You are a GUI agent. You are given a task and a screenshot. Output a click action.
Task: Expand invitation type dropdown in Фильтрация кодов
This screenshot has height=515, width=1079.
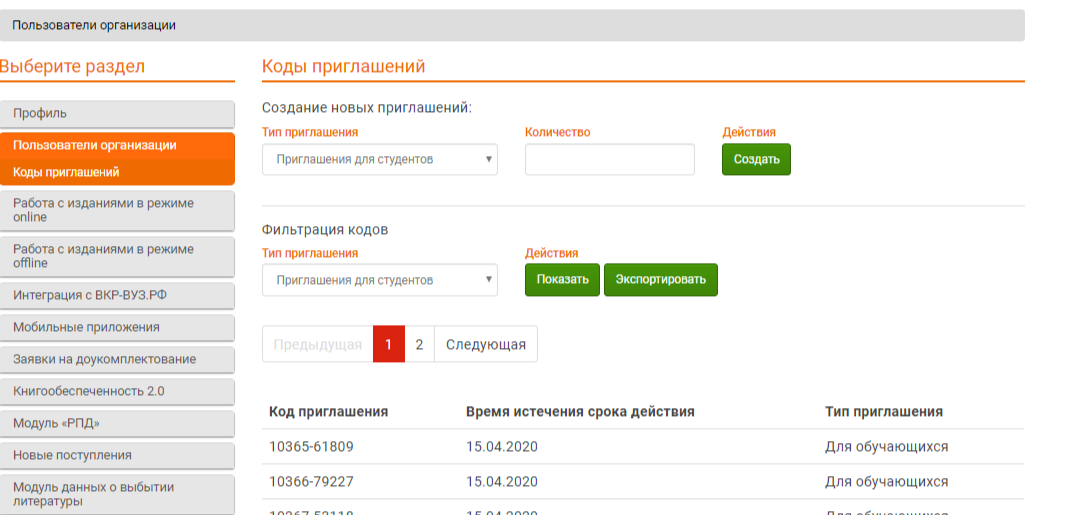[x=379, y=280]
